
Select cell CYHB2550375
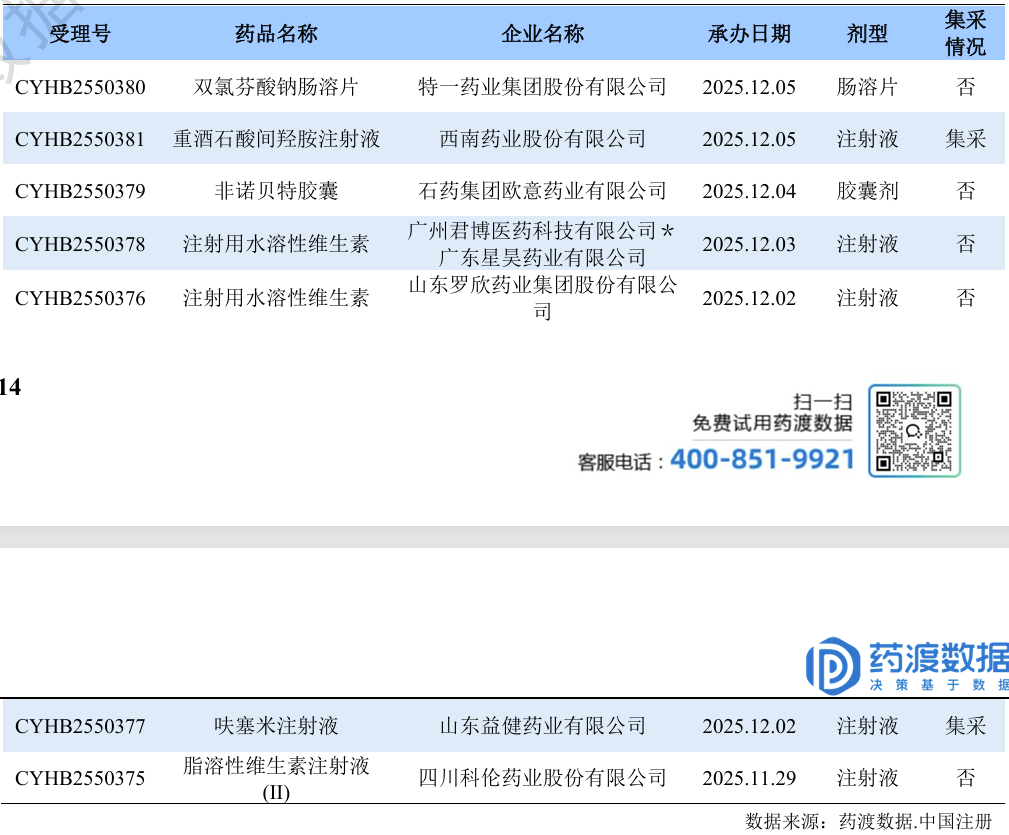click(x=80, y=778)
